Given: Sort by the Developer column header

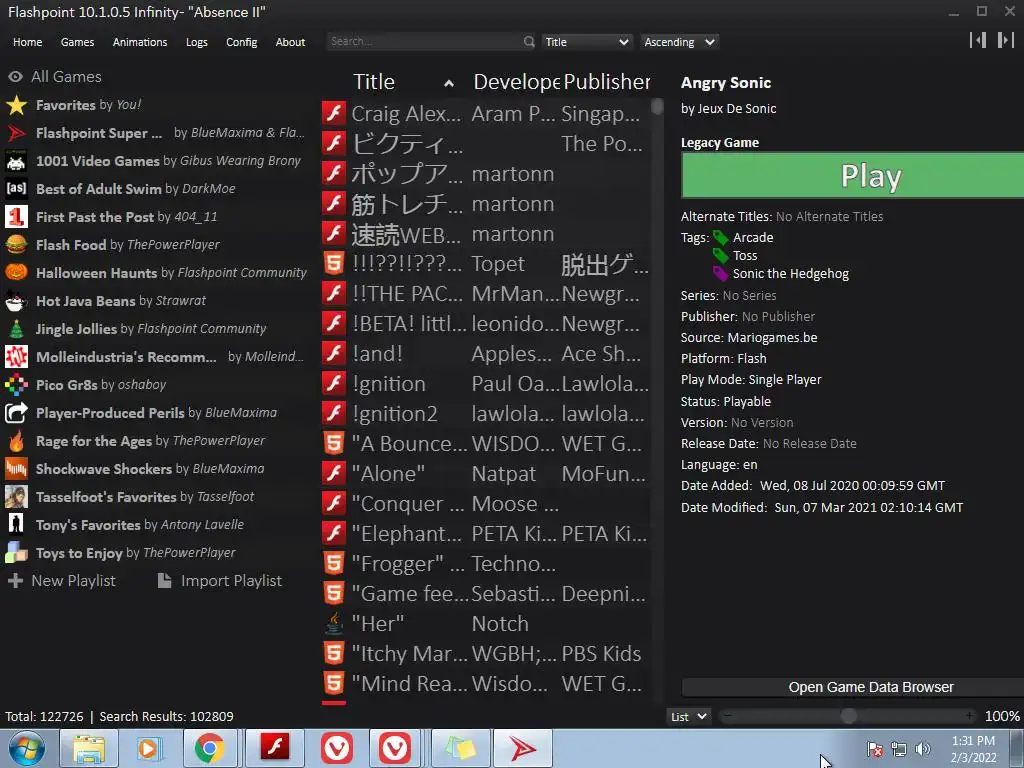Looking at the screenshot, I should click(516, 82).
